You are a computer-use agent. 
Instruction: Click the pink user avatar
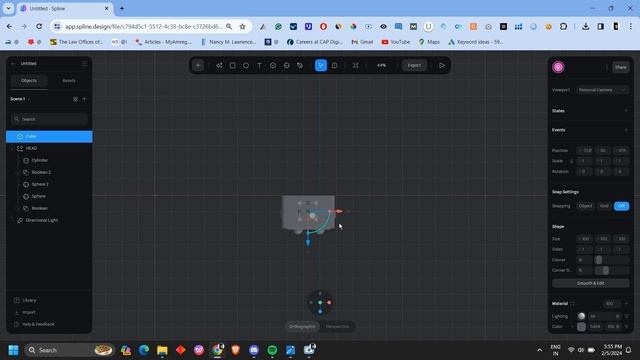[558, 67]
